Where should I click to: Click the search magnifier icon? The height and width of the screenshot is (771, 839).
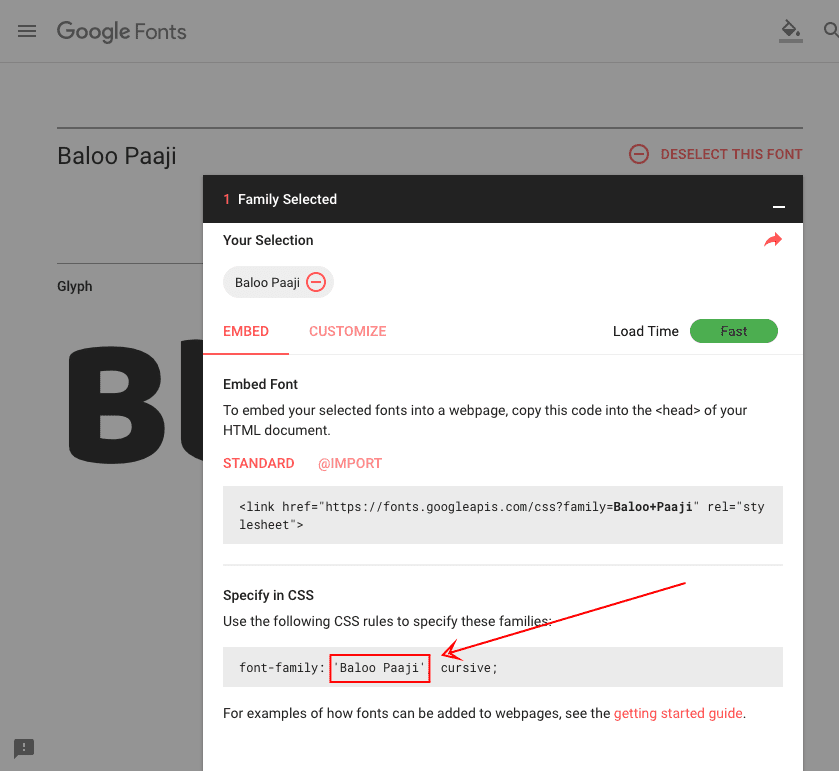click(x=831, y=30)
